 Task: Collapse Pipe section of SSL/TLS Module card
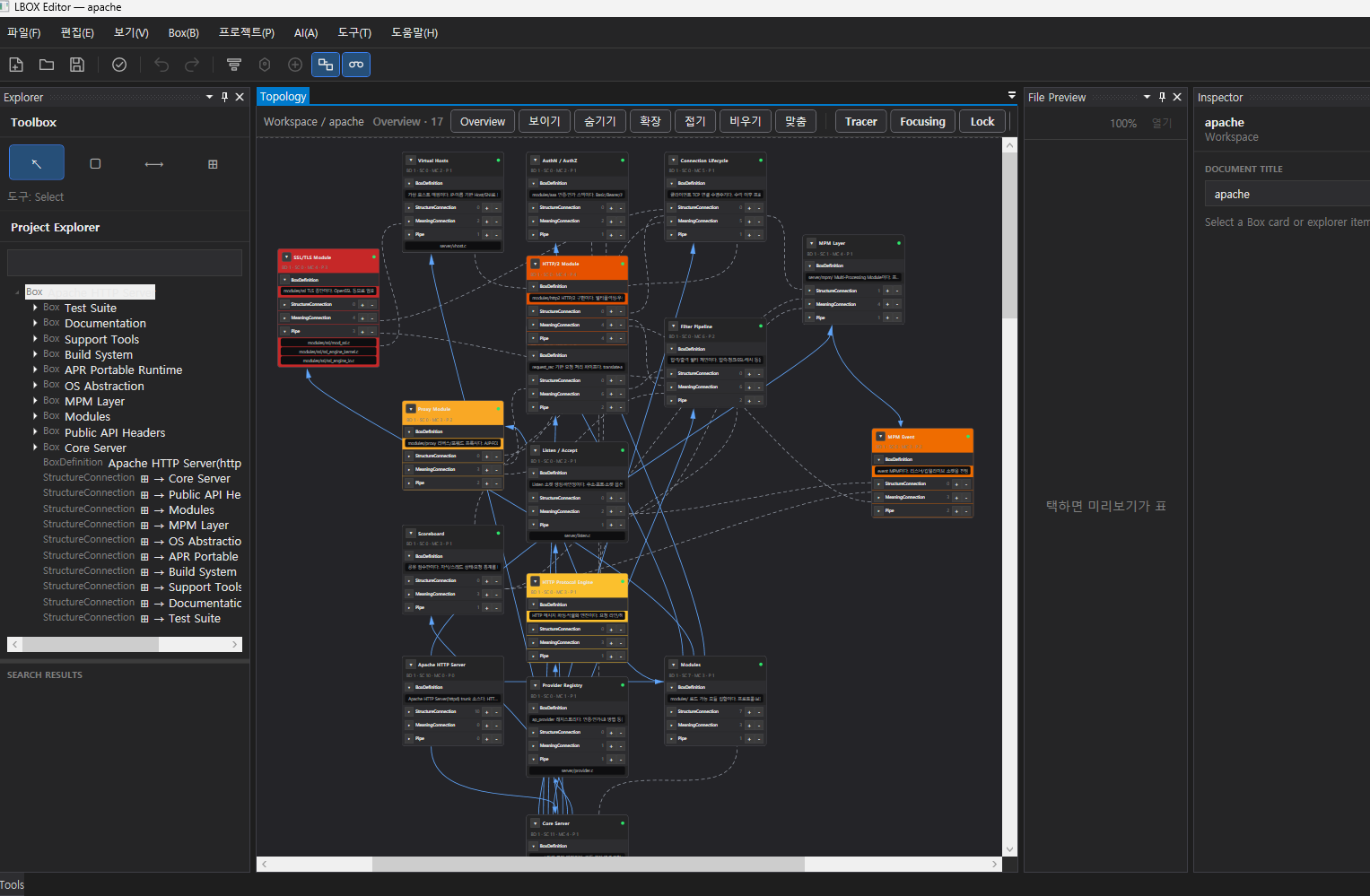click(x=285, y=331)
